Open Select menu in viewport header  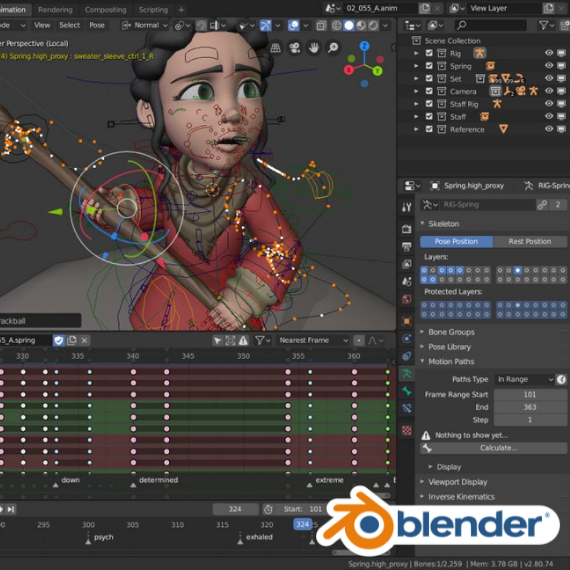click(x=69, y=25)
